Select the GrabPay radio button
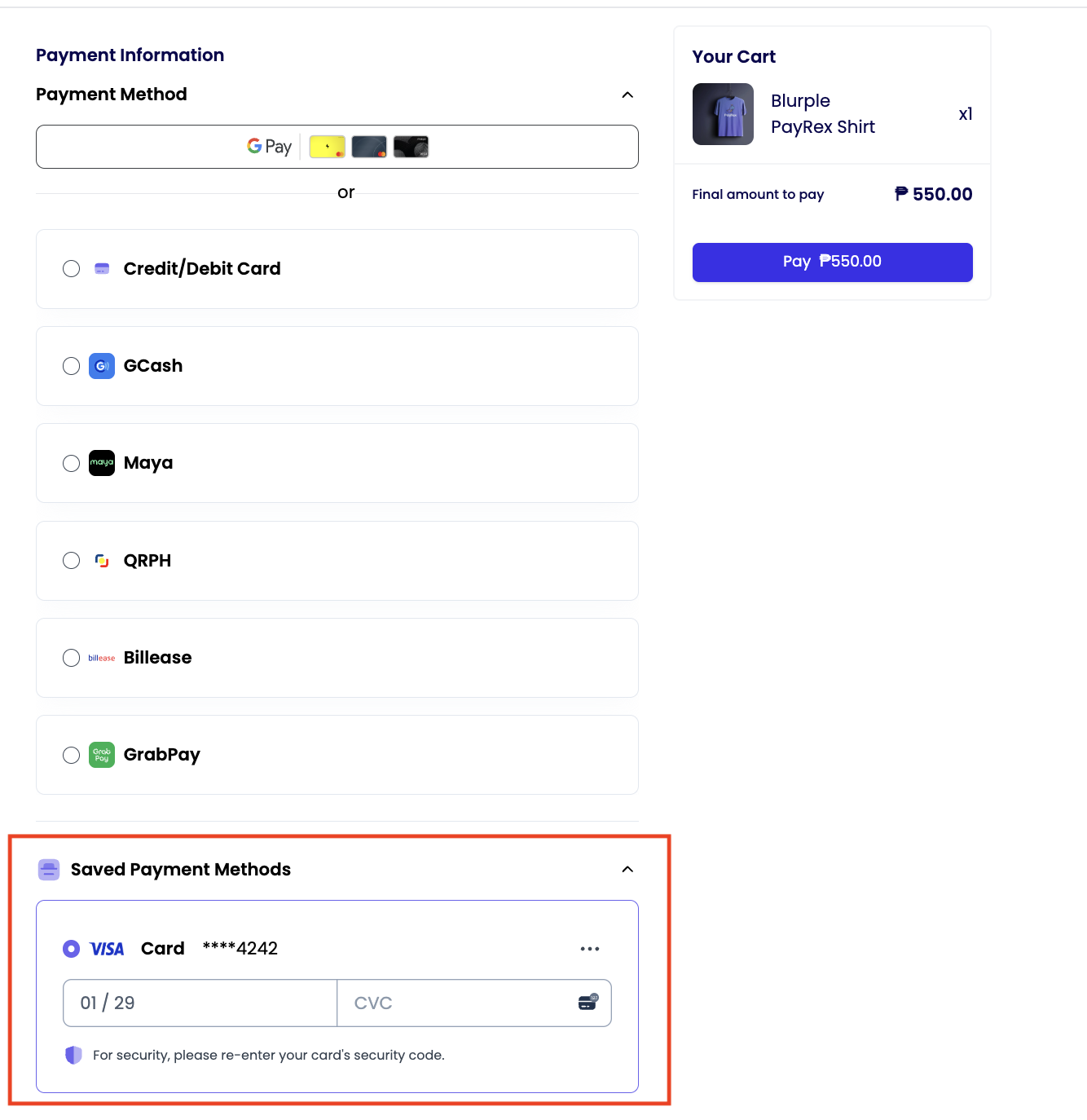1087x1120 pixels. (x=72, y=755)
